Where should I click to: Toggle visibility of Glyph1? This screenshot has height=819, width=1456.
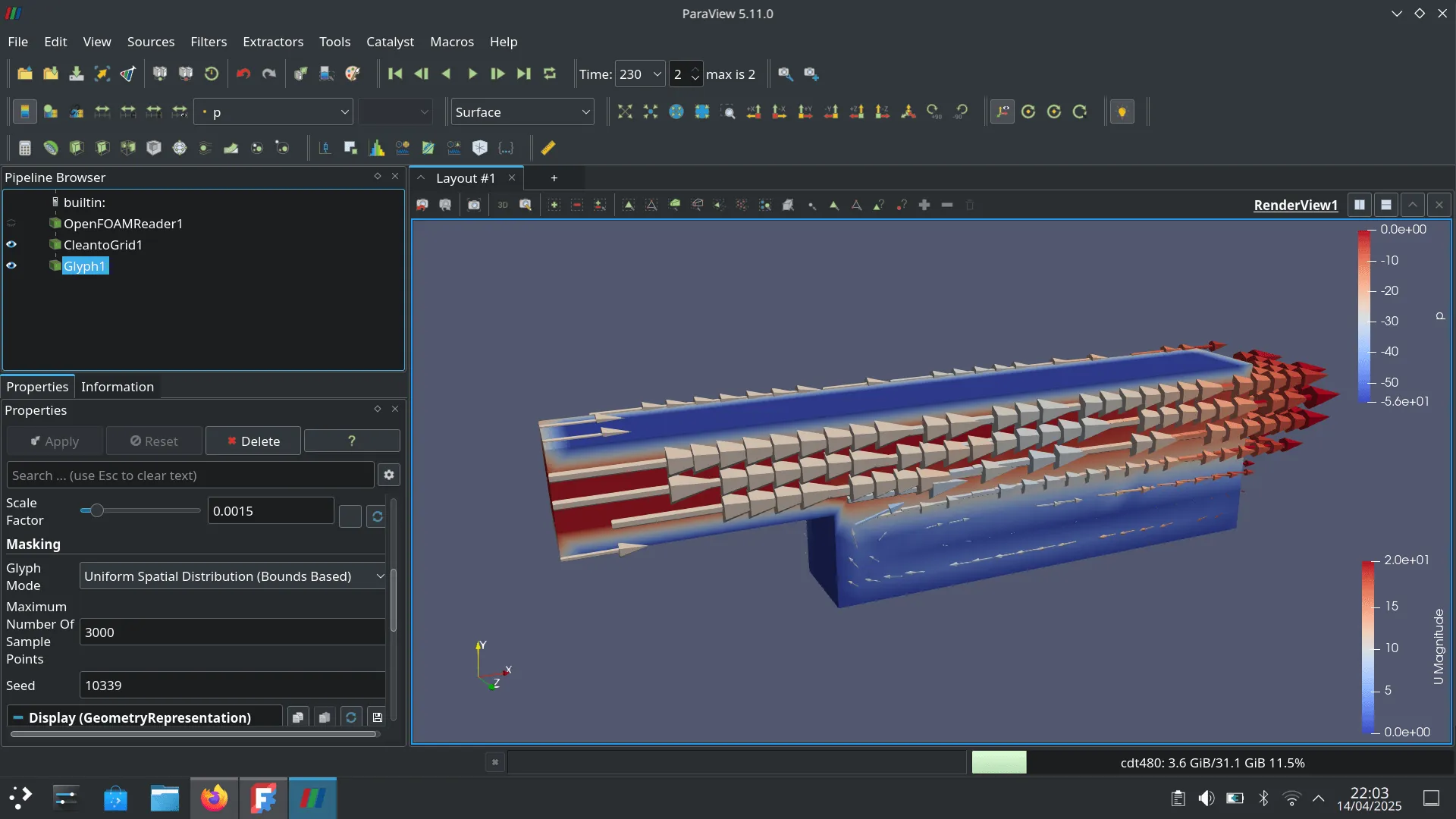coord(11,266)
